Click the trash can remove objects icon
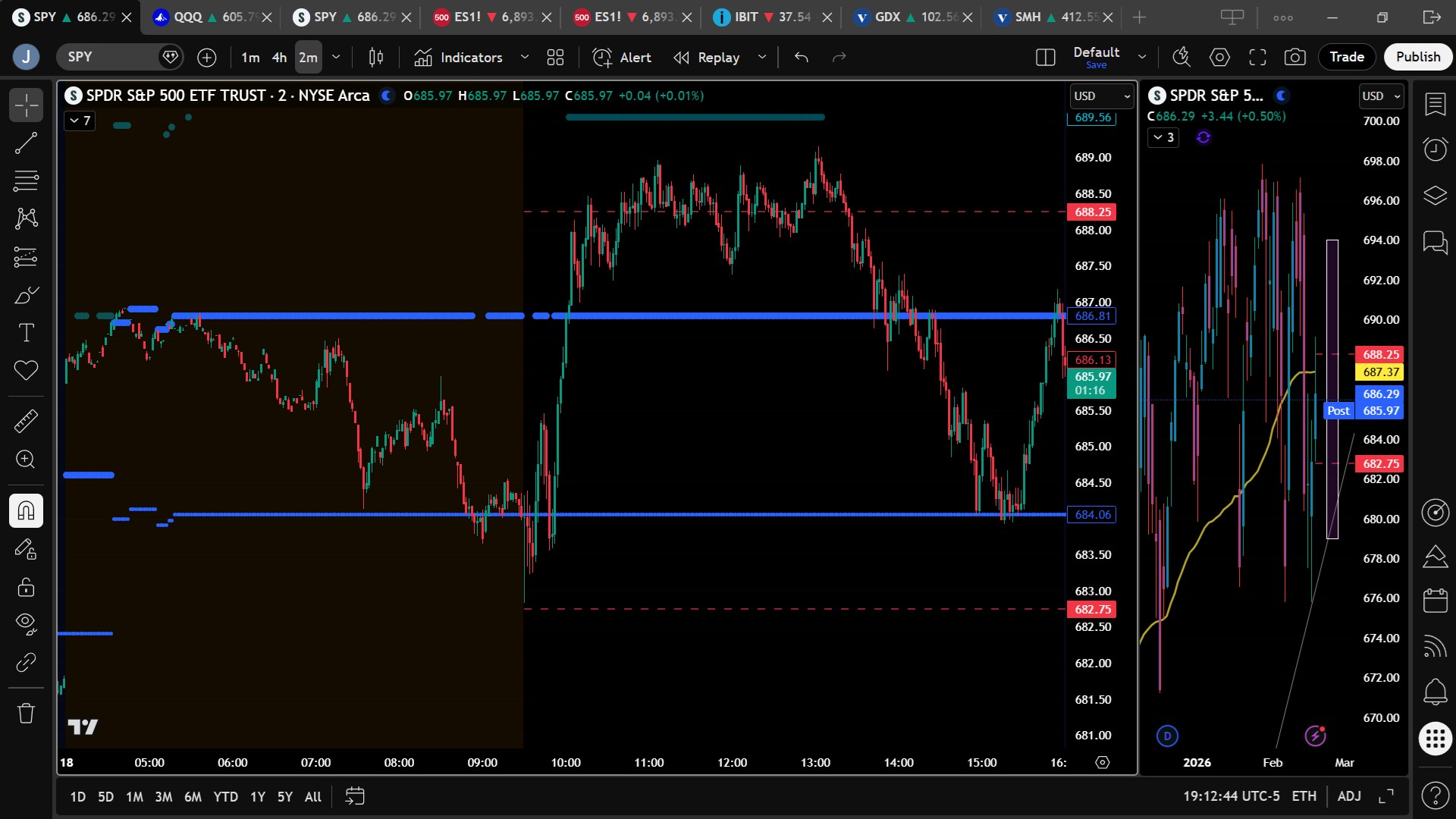This screenshot has width=1456, height=819. 26,713
